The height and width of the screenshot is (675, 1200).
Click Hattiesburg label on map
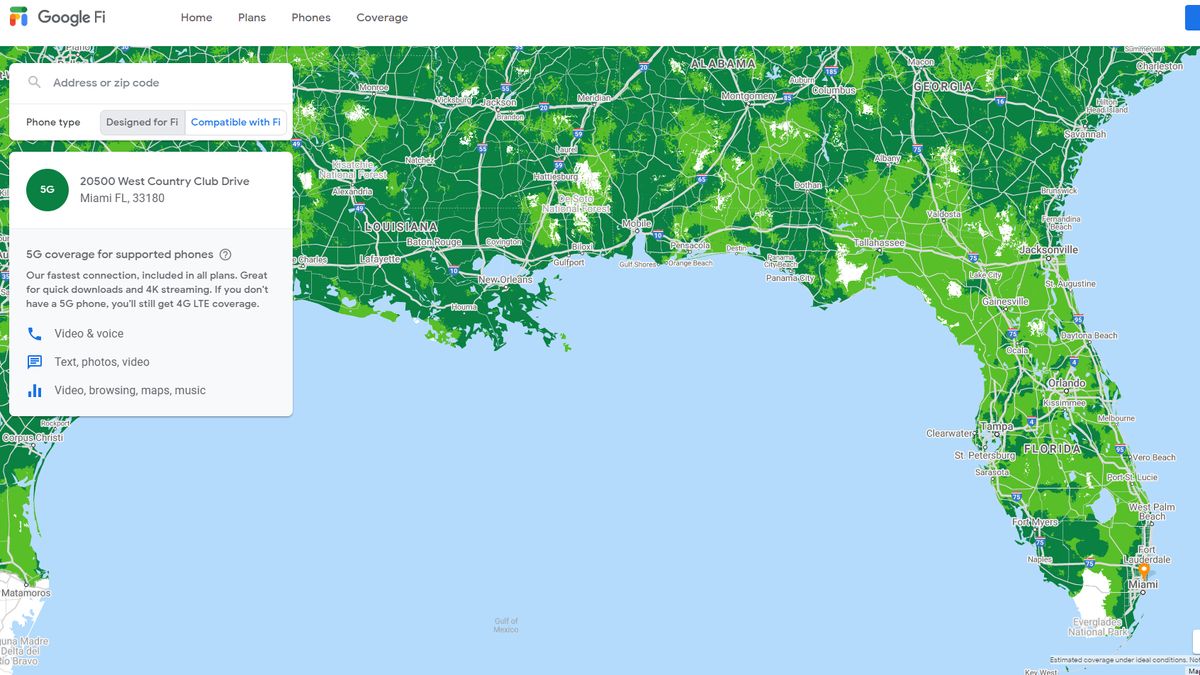[x=557, y=176]
